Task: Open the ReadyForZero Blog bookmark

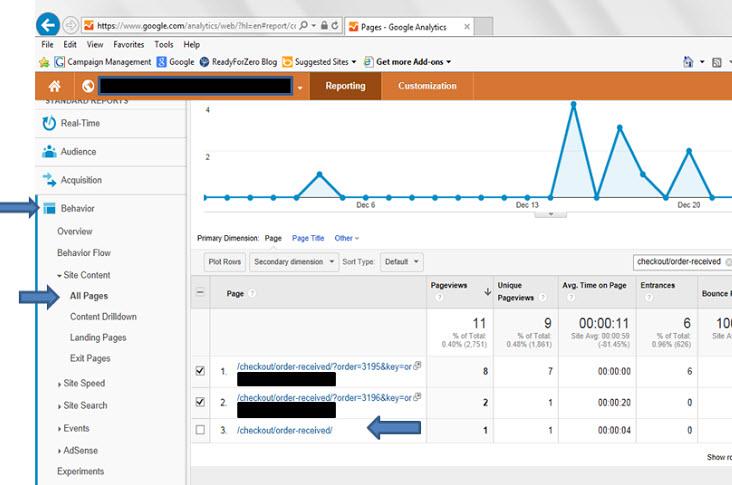Action: (x=238, y=62)
